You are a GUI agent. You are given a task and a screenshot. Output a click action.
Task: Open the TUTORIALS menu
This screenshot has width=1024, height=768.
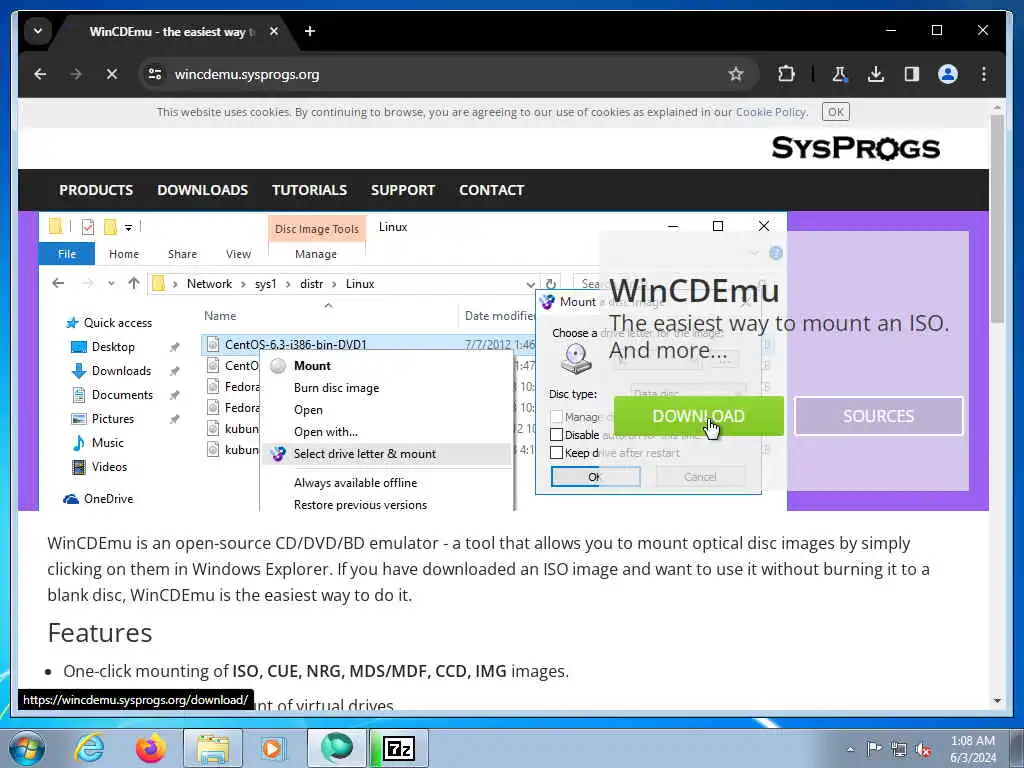[x=310, y=190]
